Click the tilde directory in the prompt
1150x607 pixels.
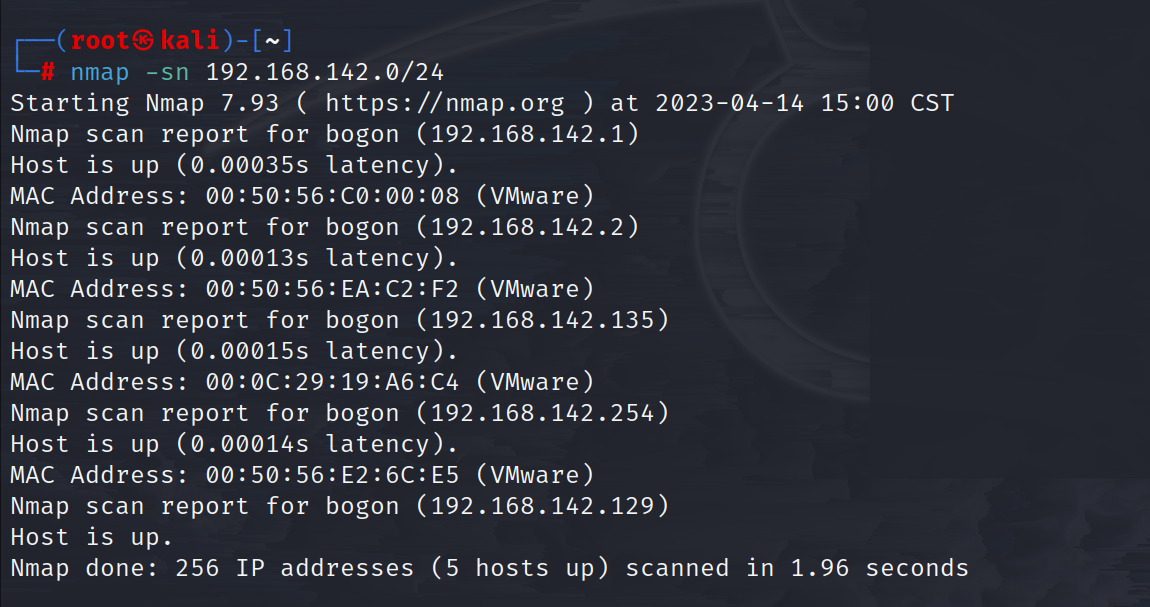pos(273,41)
